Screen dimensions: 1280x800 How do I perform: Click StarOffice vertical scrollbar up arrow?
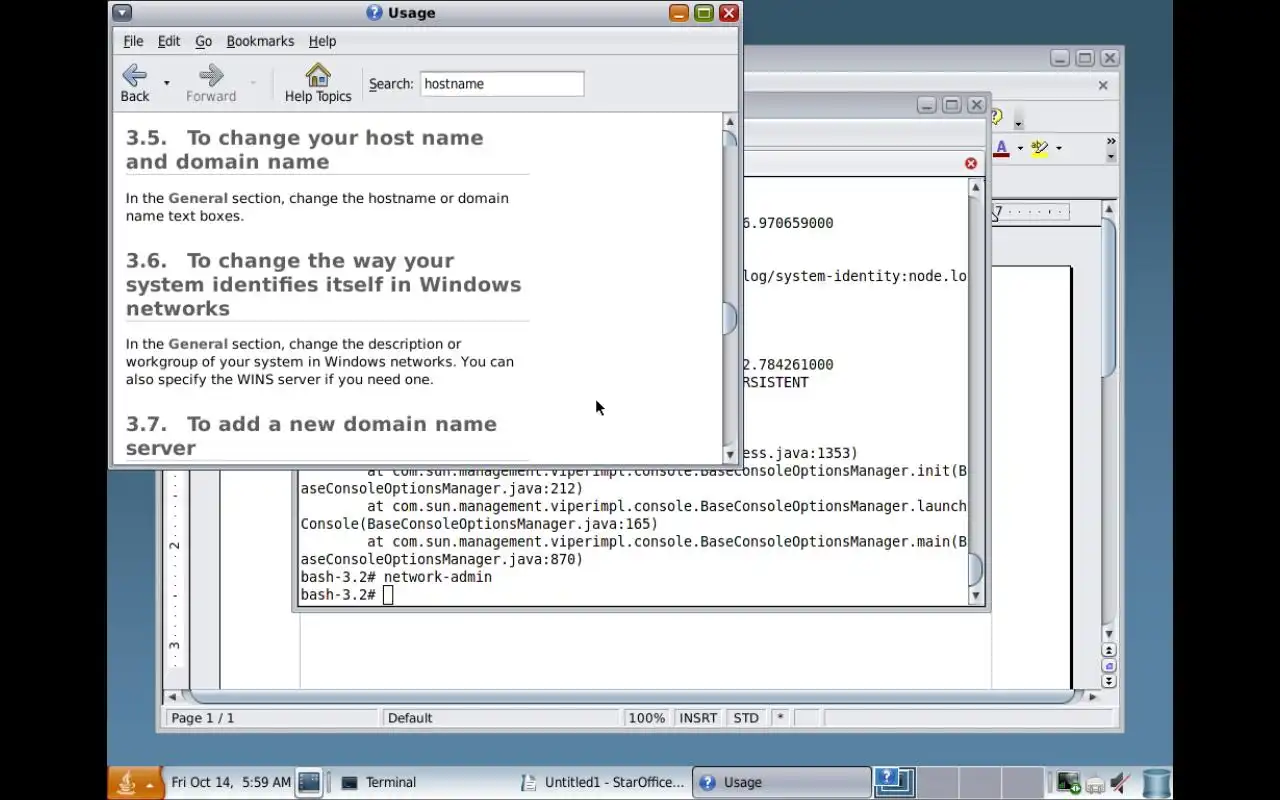1109,209
